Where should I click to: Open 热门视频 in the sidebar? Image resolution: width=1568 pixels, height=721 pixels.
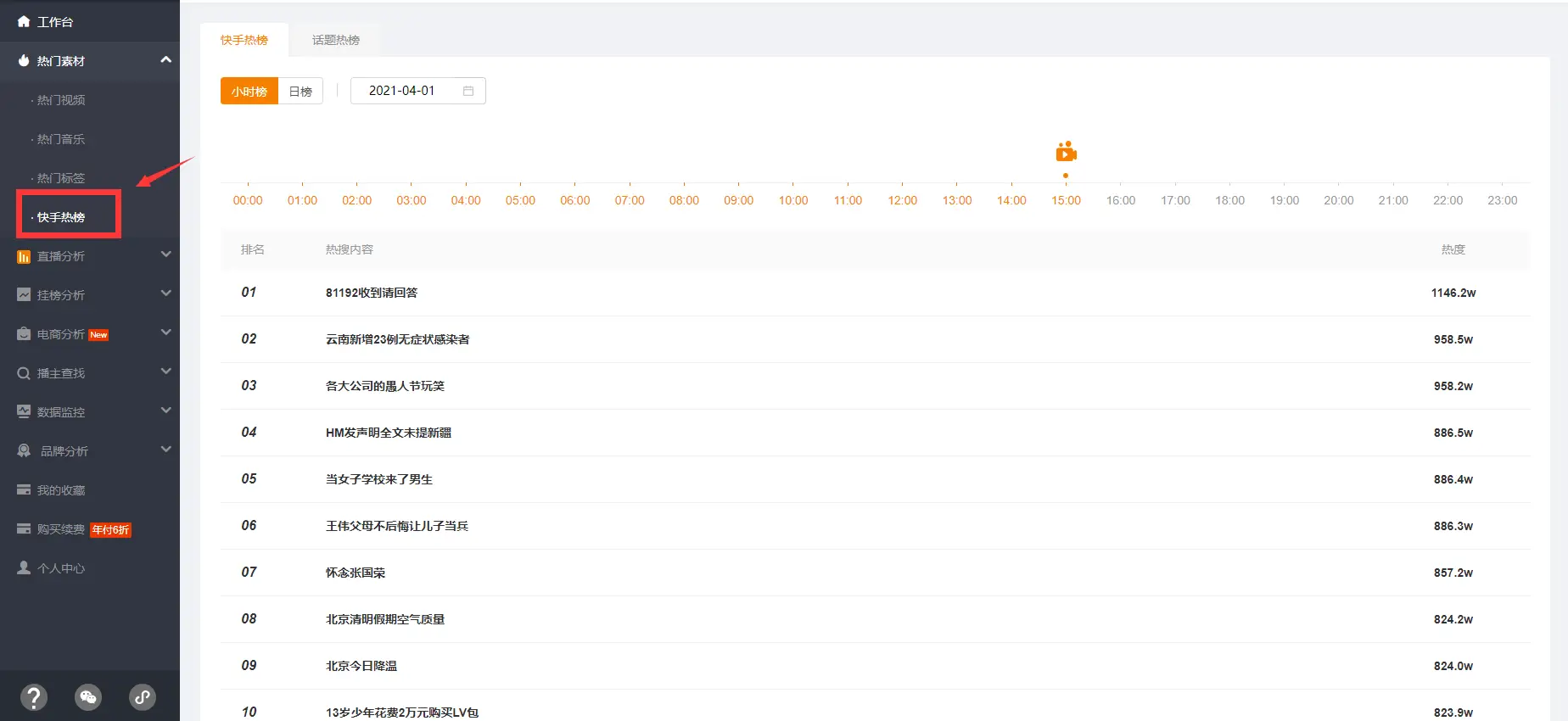pos(61,100)
